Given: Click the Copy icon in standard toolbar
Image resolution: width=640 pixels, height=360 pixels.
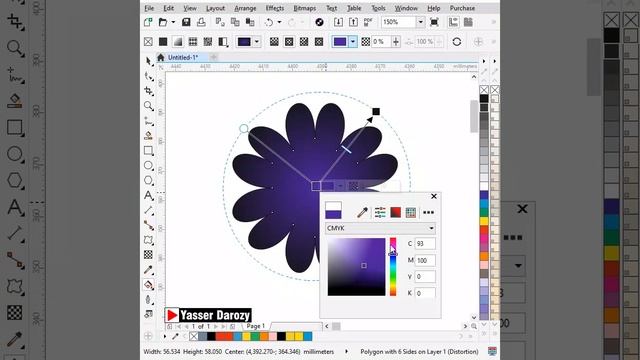Looking at the screenshot, I should point(235,22).
